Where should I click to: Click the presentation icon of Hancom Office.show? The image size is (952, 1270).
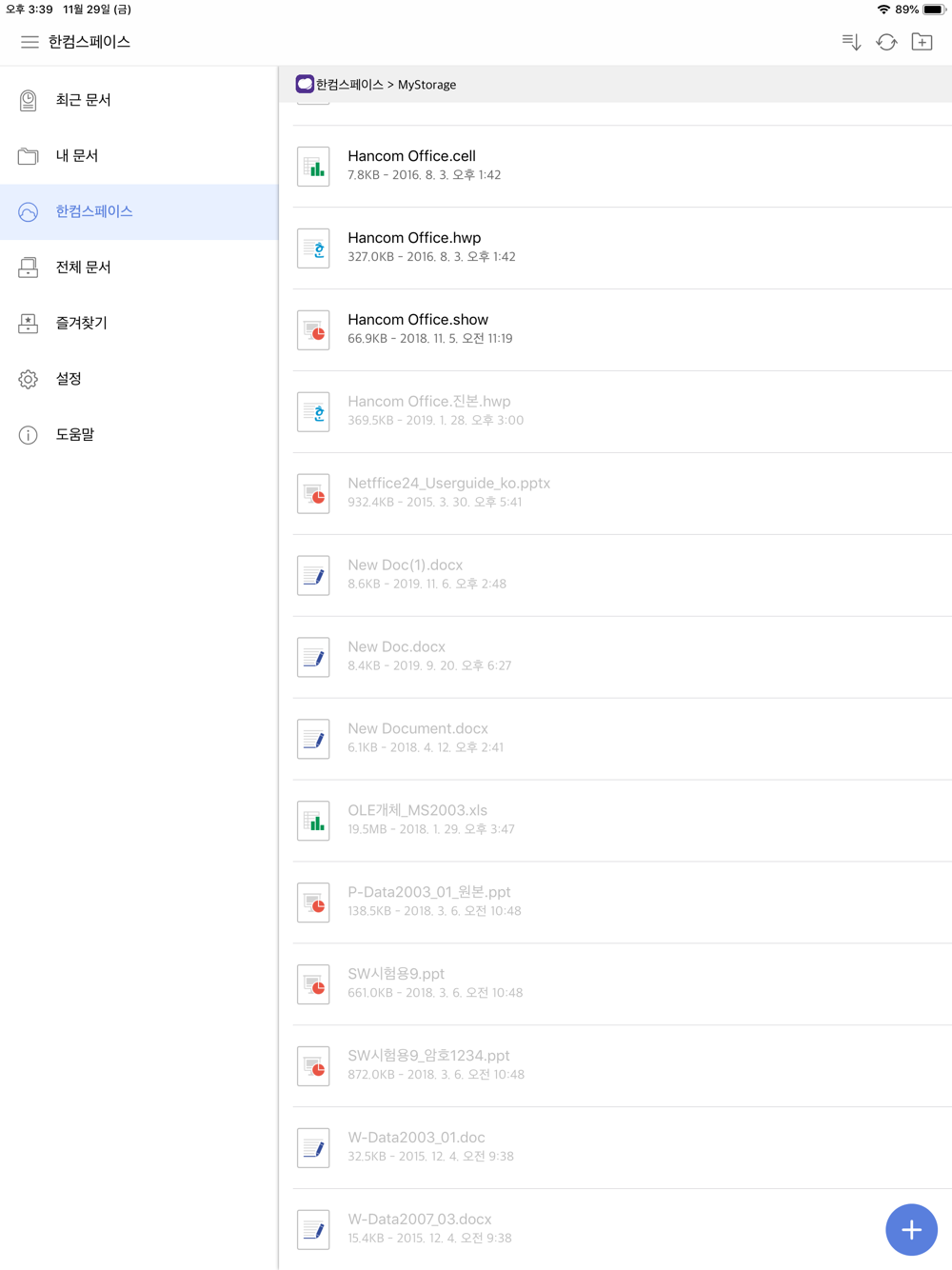pyautogui.click(x=313, y=330)
